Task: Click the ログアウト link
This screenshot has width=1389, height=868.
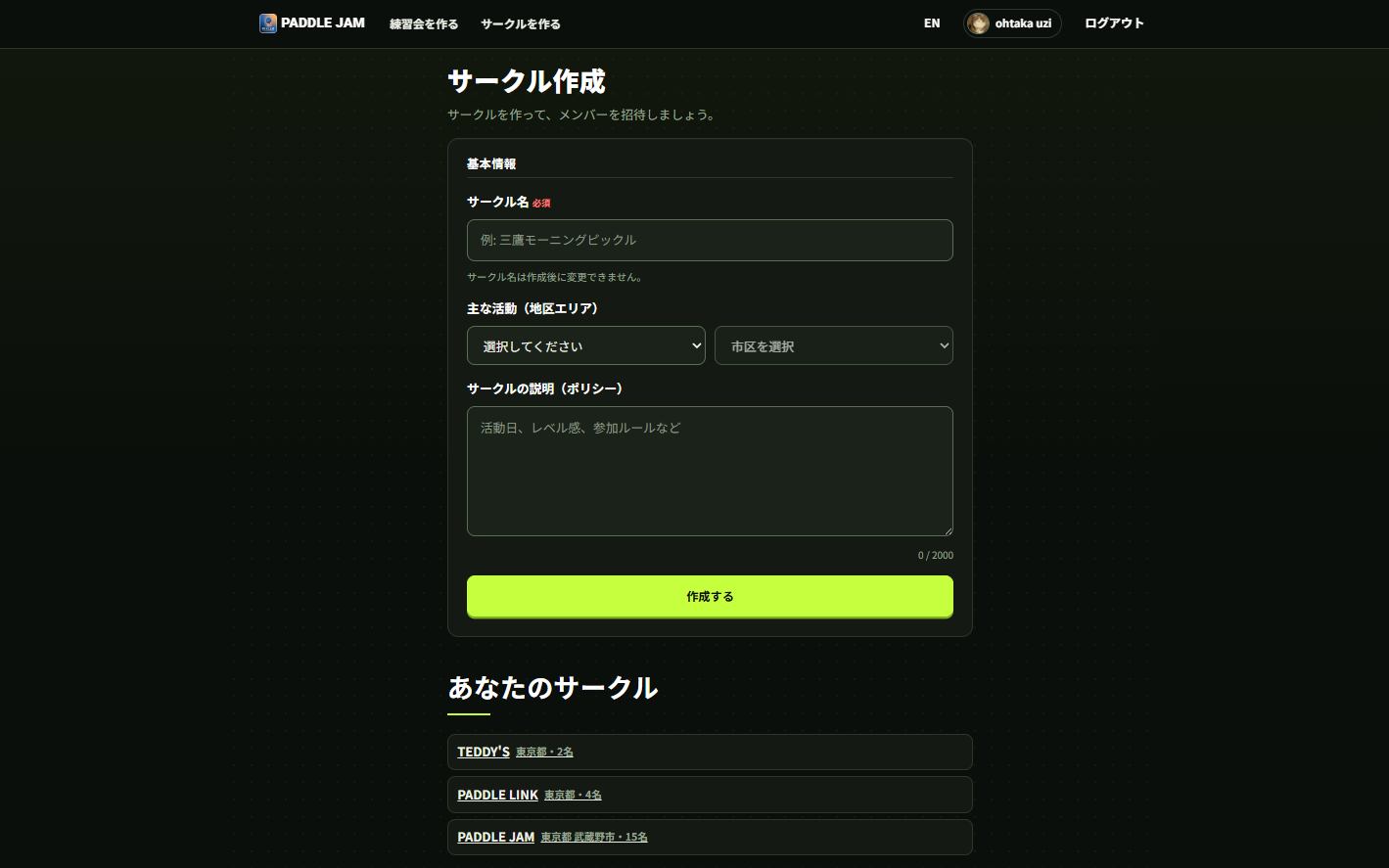Action: [x=1114, y=23]
